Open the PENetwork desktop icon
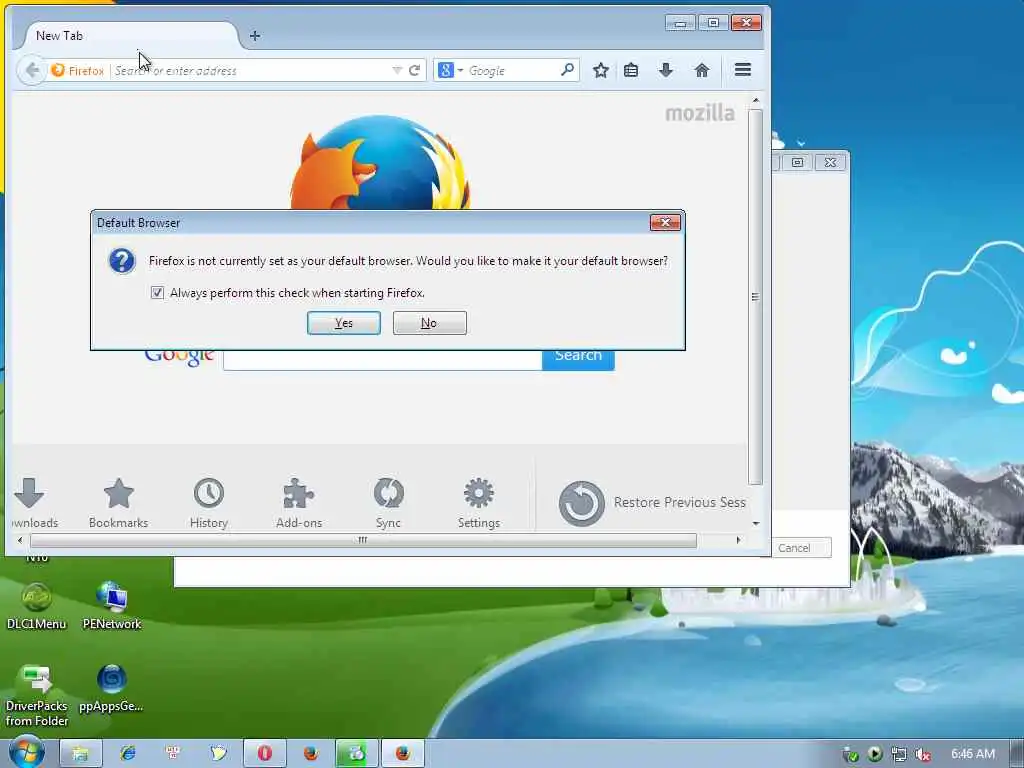 (112, 607)
